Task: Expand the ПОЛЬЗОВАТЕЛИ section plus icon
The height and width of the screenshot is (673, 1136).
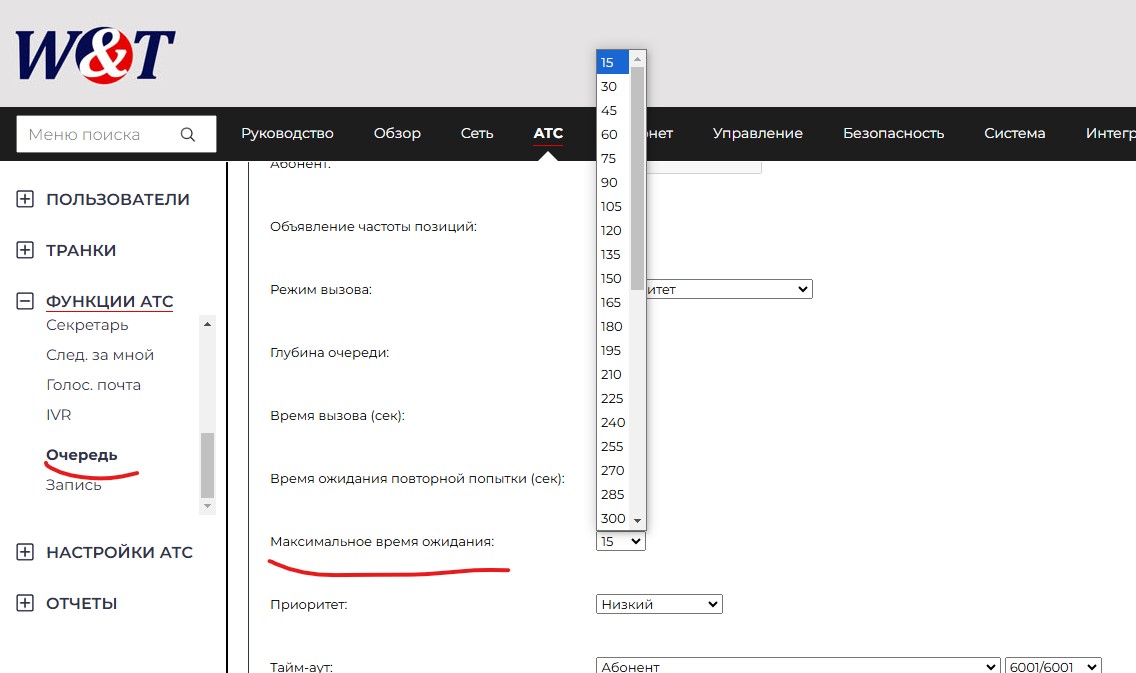Action: (25, 198)
